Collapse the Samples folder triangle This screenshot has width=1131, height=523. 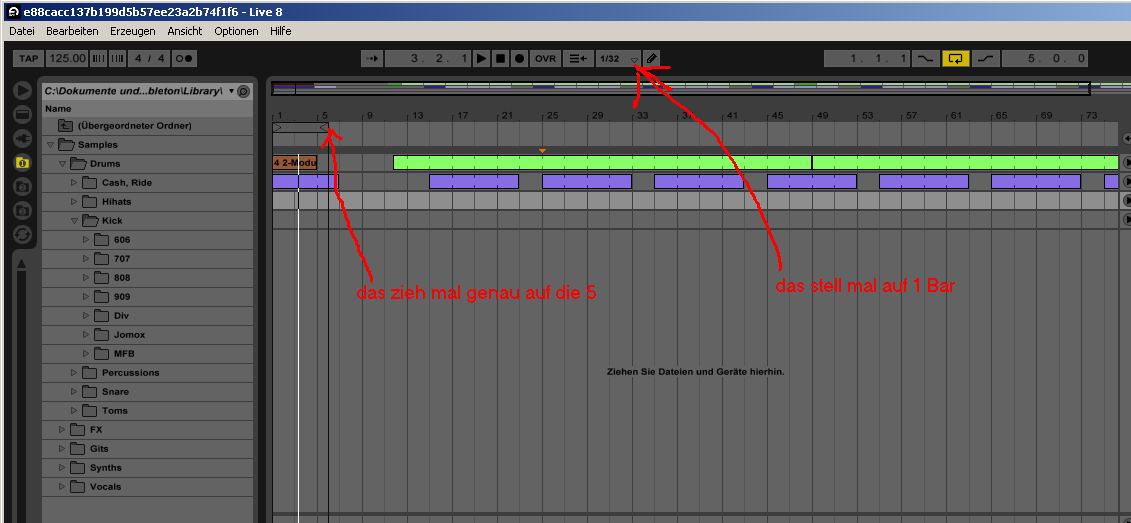tap(50, 144)
